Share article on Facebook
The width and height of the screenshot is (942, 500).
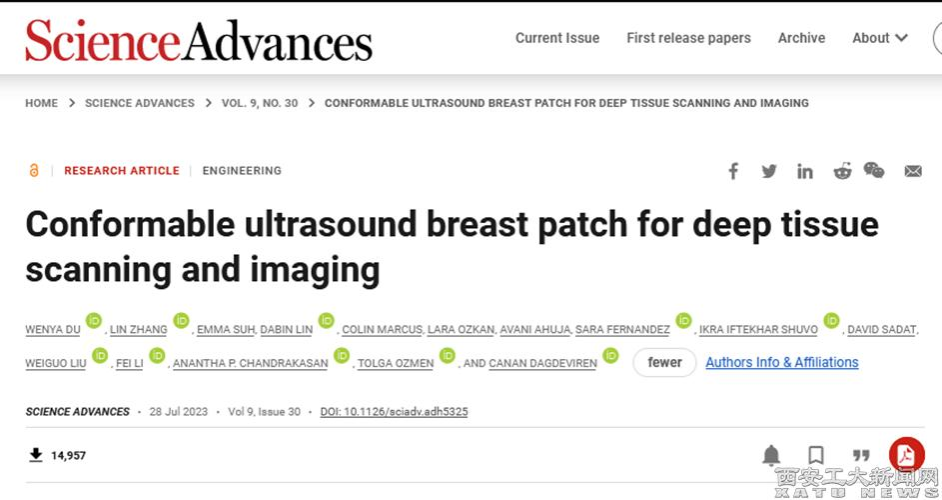733,171
